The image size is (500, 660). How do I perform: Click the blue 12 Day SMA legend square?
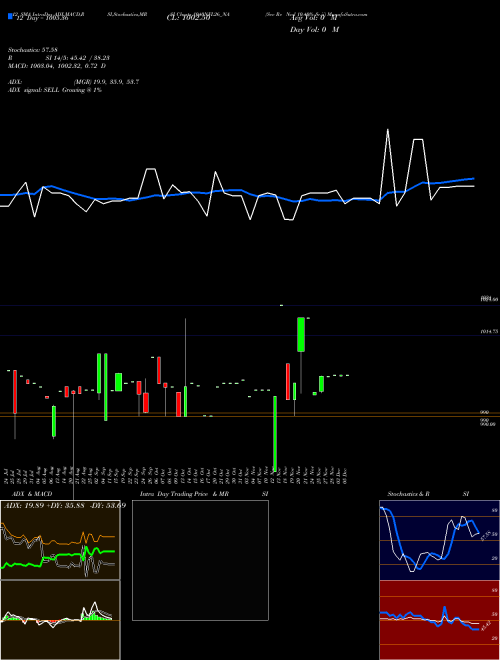click(x=10, y=17)
